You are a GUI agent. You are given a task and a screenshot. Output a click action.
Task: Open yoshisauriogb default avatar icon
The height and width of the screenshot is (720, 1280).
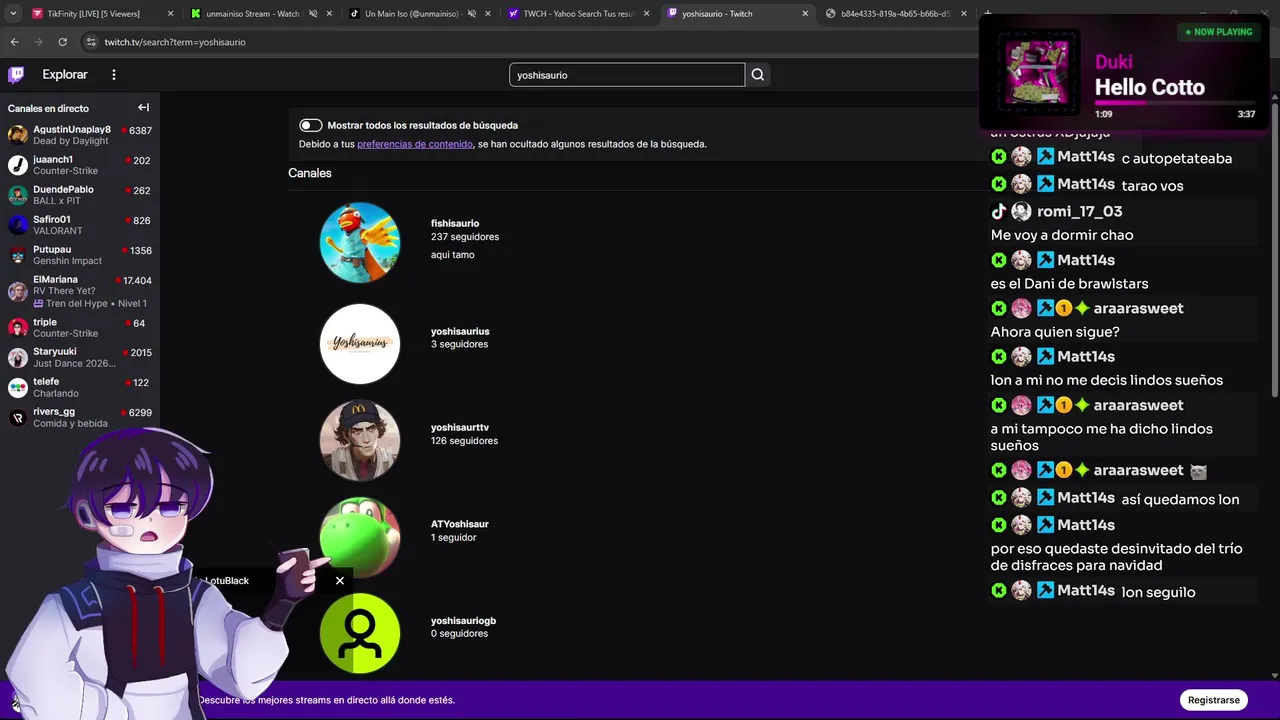360,633
